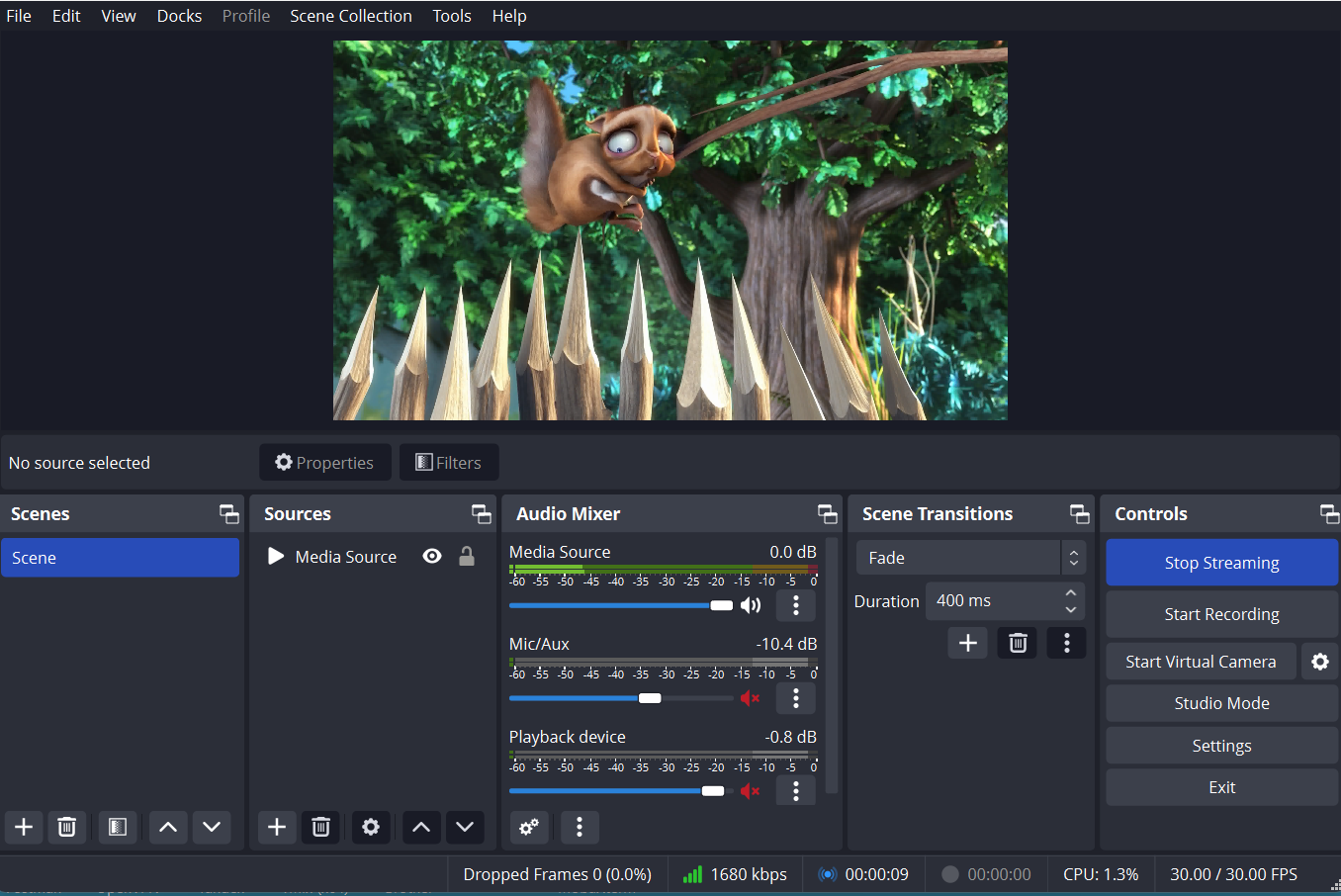Open the Docks menu

[179, 16]
